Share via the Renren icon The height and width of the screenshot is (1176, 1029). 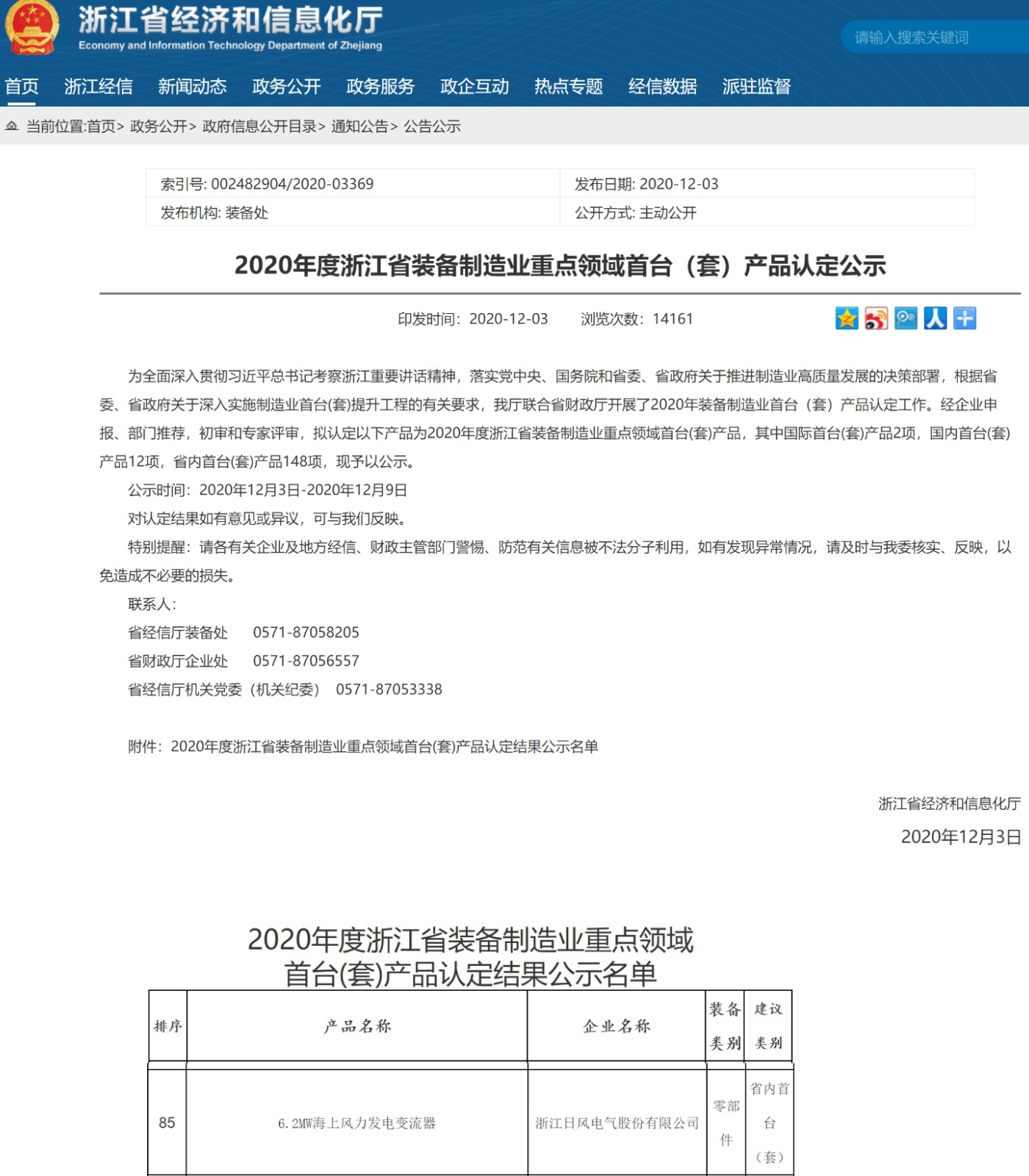tap(935, 319)
